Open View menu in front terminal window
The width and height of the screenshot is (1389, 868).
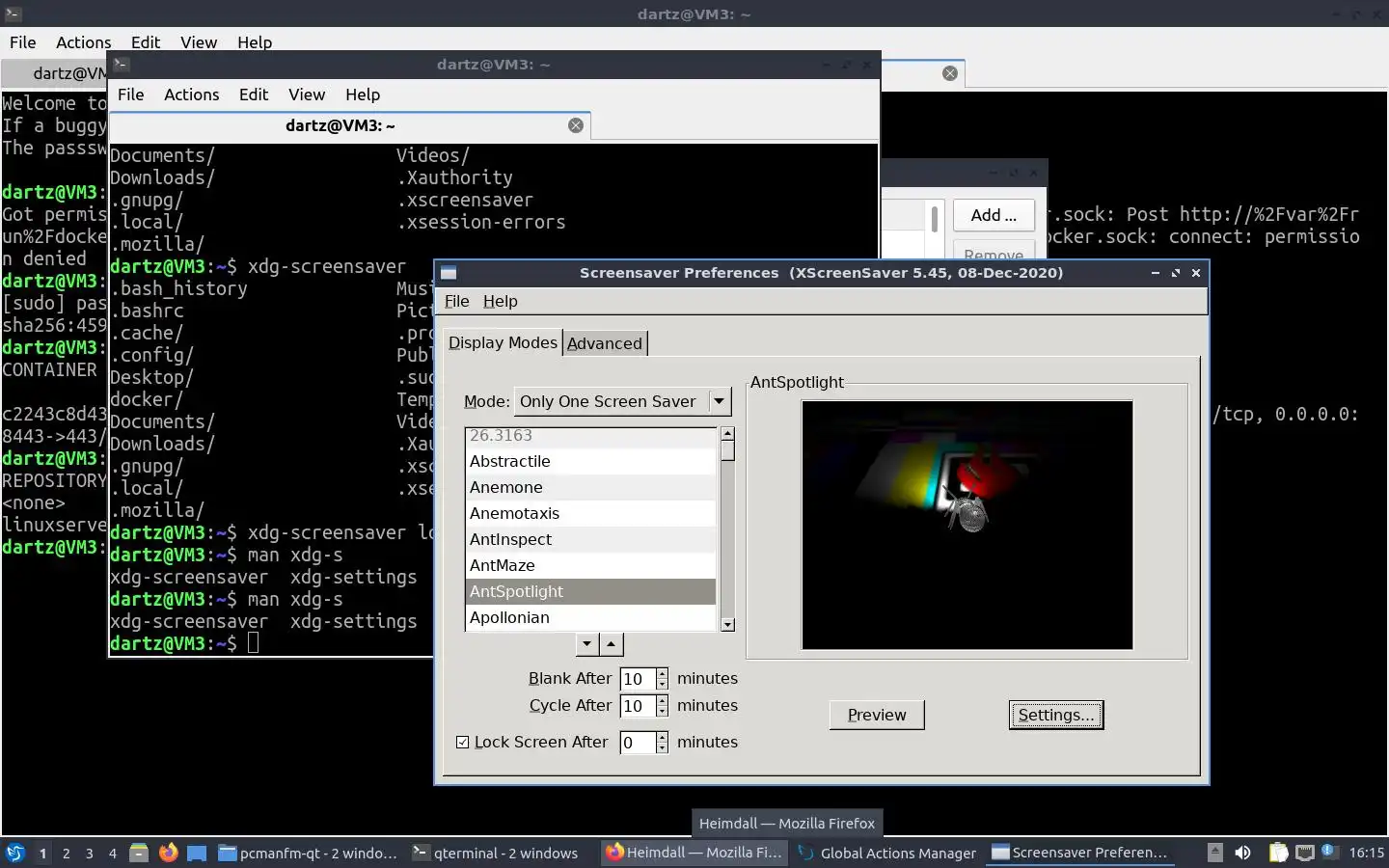click(307, 95)
